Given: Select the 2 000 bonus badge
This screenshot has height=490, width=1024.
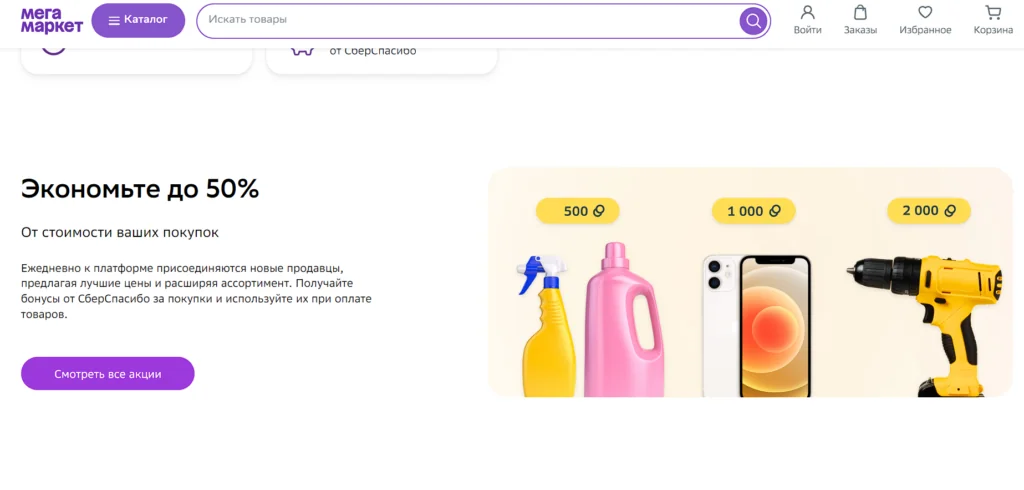Looking at the screenshot, I should point(928,211).
